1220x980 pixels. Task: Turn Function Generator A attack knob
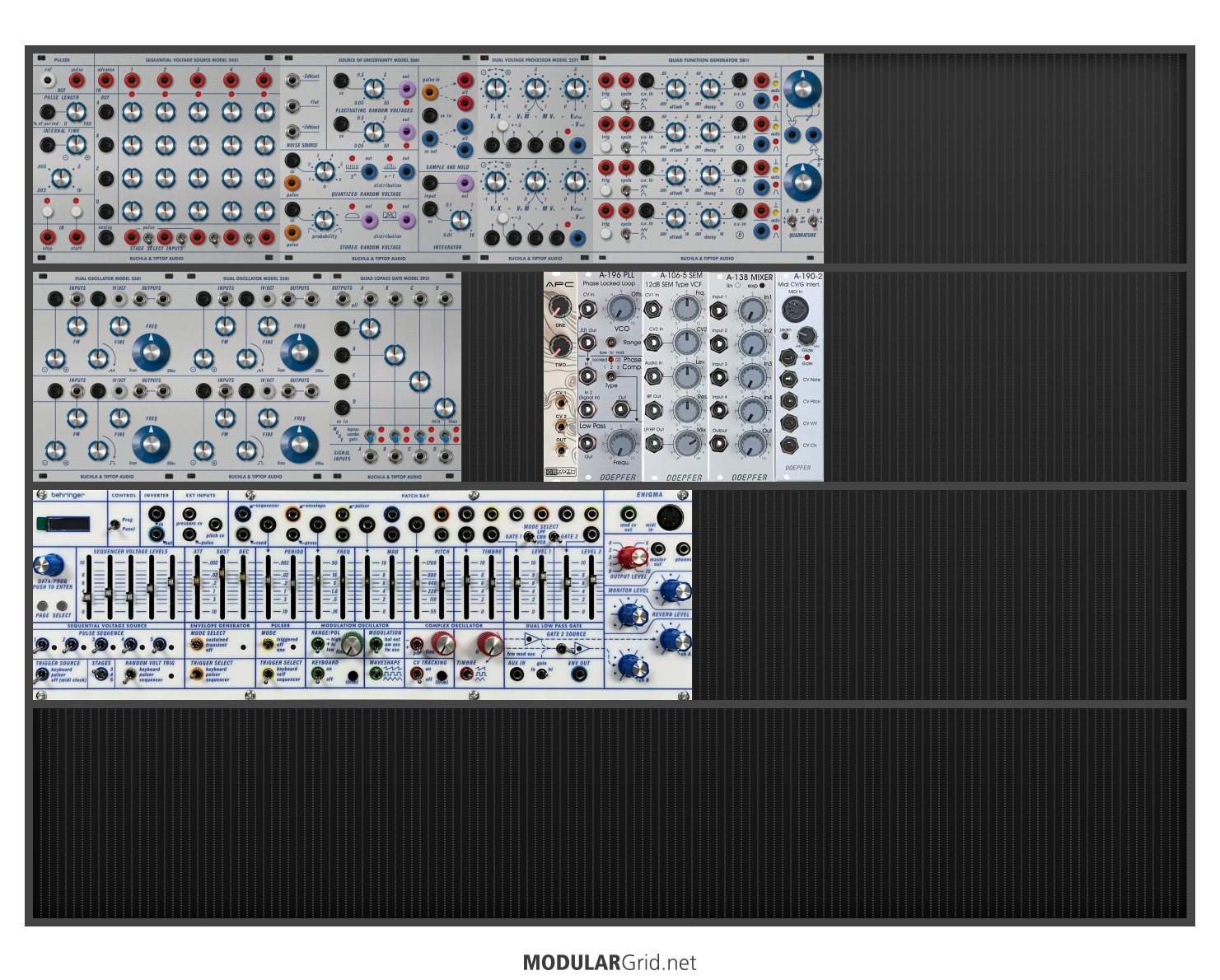pyautogui.click(x=675, y=88)
